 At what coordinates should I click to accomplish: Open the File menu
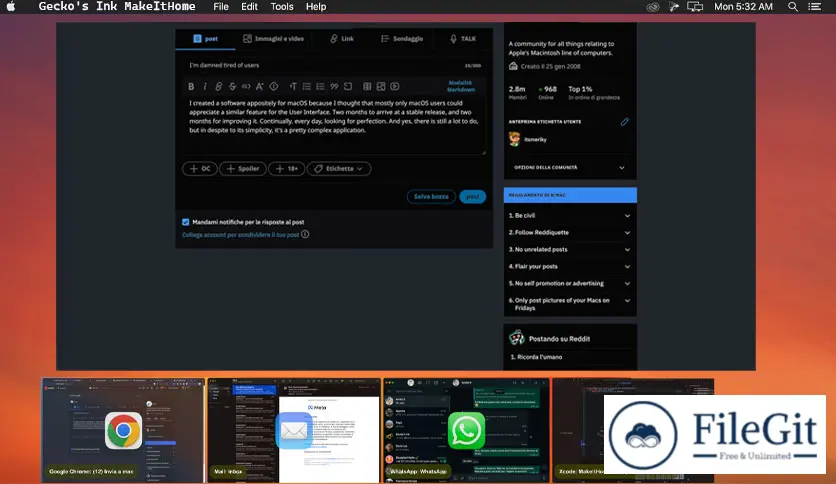pos(221,7)
